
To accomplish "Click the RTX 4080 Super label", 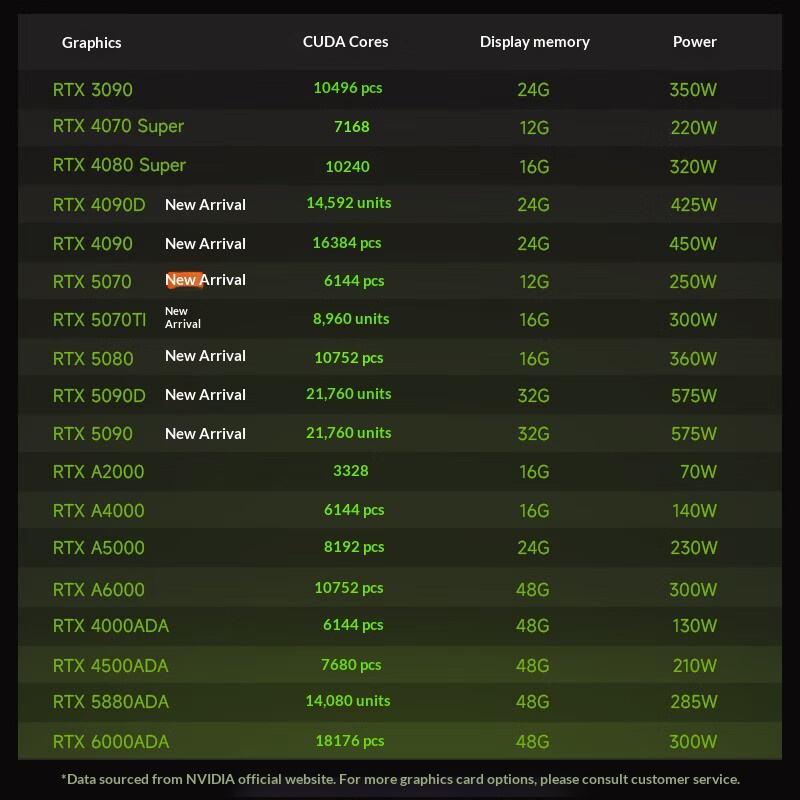I will click(119, 165).
